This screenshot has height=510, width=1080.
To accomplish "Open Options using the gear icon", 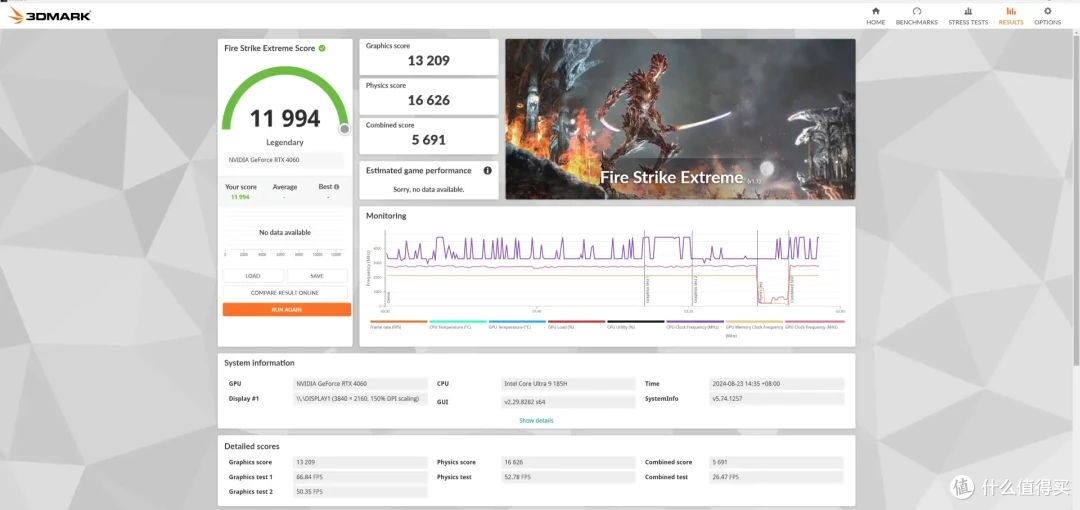I will tap(1048, 11).
